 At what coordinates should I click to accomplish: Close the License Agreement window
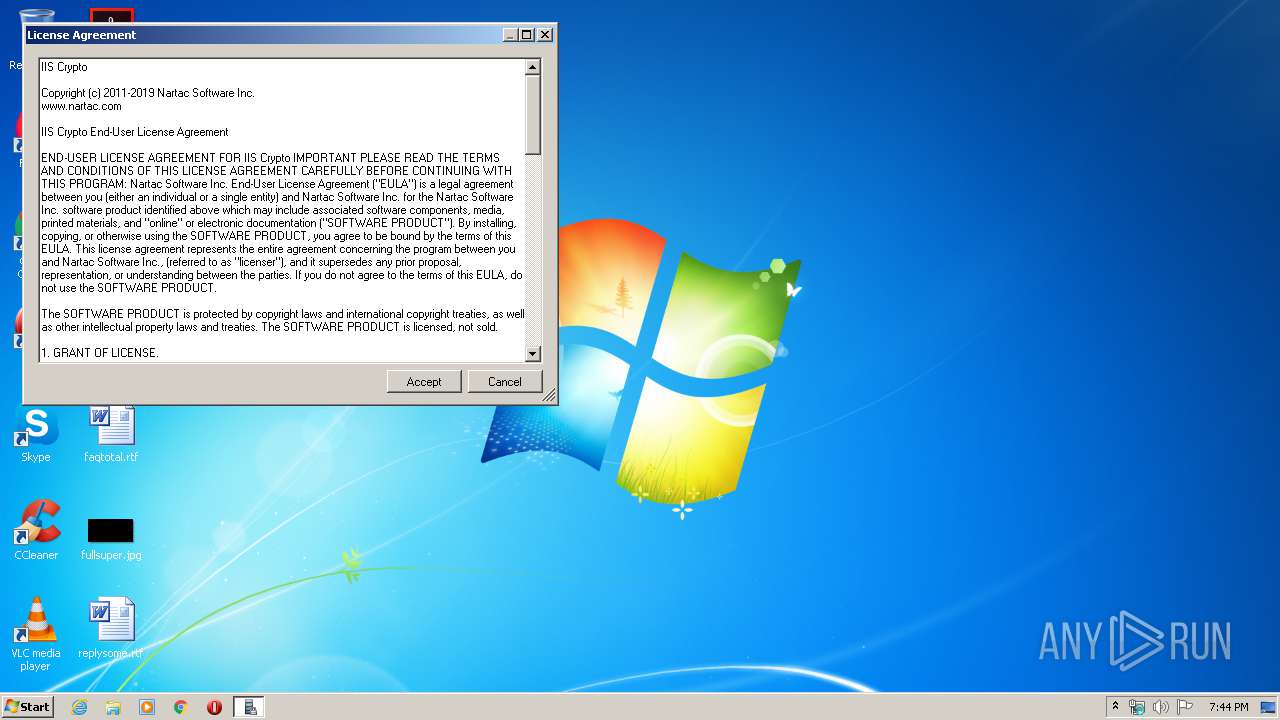pyautogui.click(x=545, y=34)
